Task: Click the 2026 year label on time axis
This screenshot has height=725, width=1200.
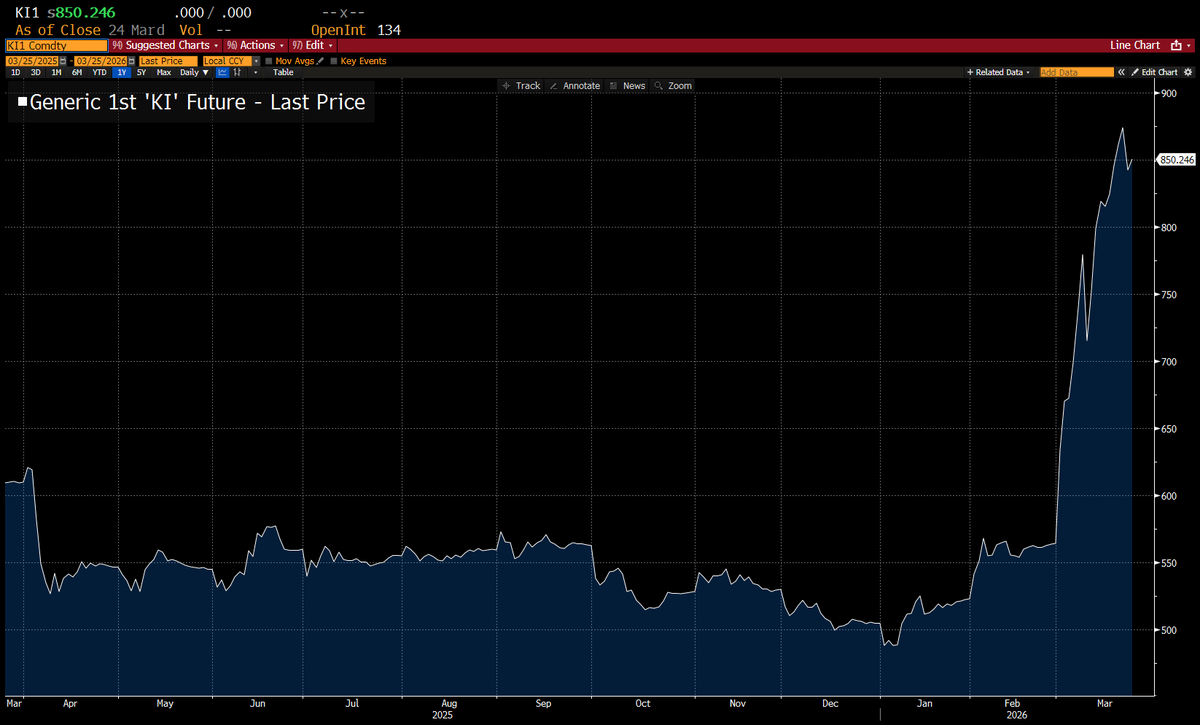Action: pyautogui.click(x=1019, y=716)
